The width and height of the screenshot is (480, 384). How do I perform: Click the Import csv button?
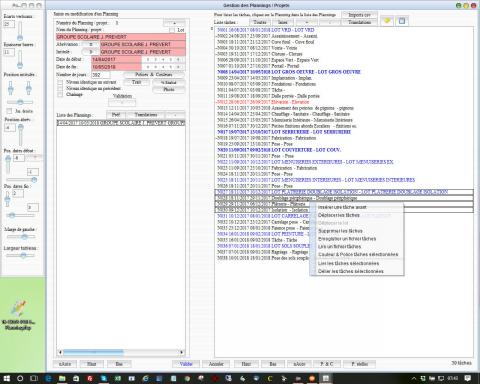point(359,15)
